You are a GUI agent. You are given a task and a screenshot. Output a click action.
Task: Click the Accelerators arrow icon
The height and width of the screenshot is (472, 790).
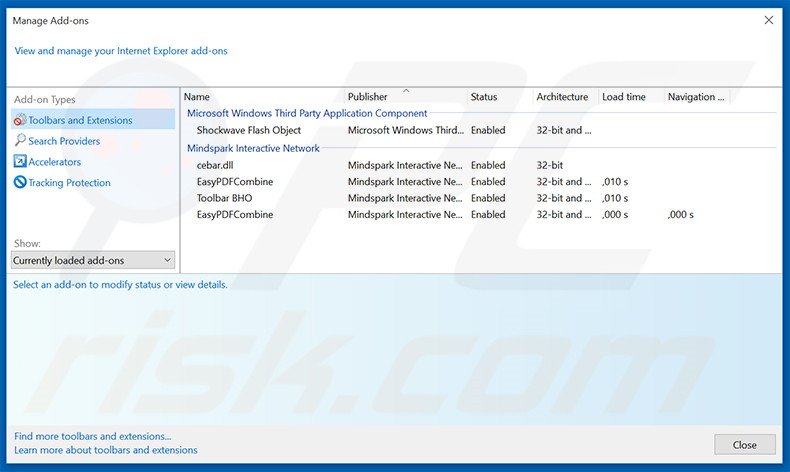20,161
